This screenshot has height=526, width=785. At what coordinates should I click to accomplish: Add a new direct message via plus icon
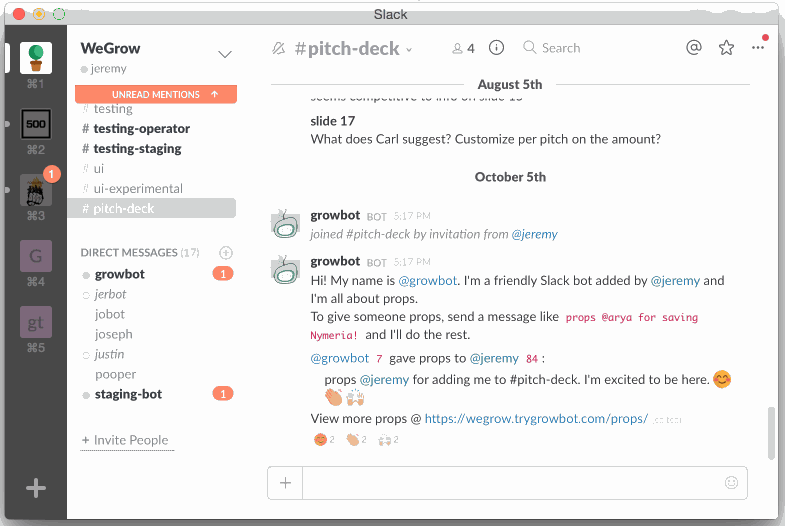coord(225,253)
